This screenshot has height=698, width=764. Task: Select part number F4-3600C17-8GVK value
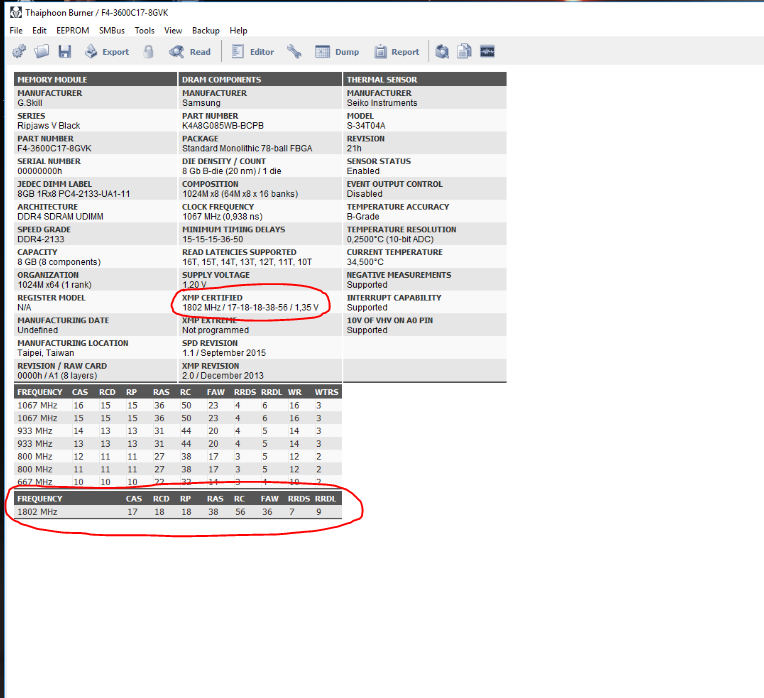pos(55,148)
